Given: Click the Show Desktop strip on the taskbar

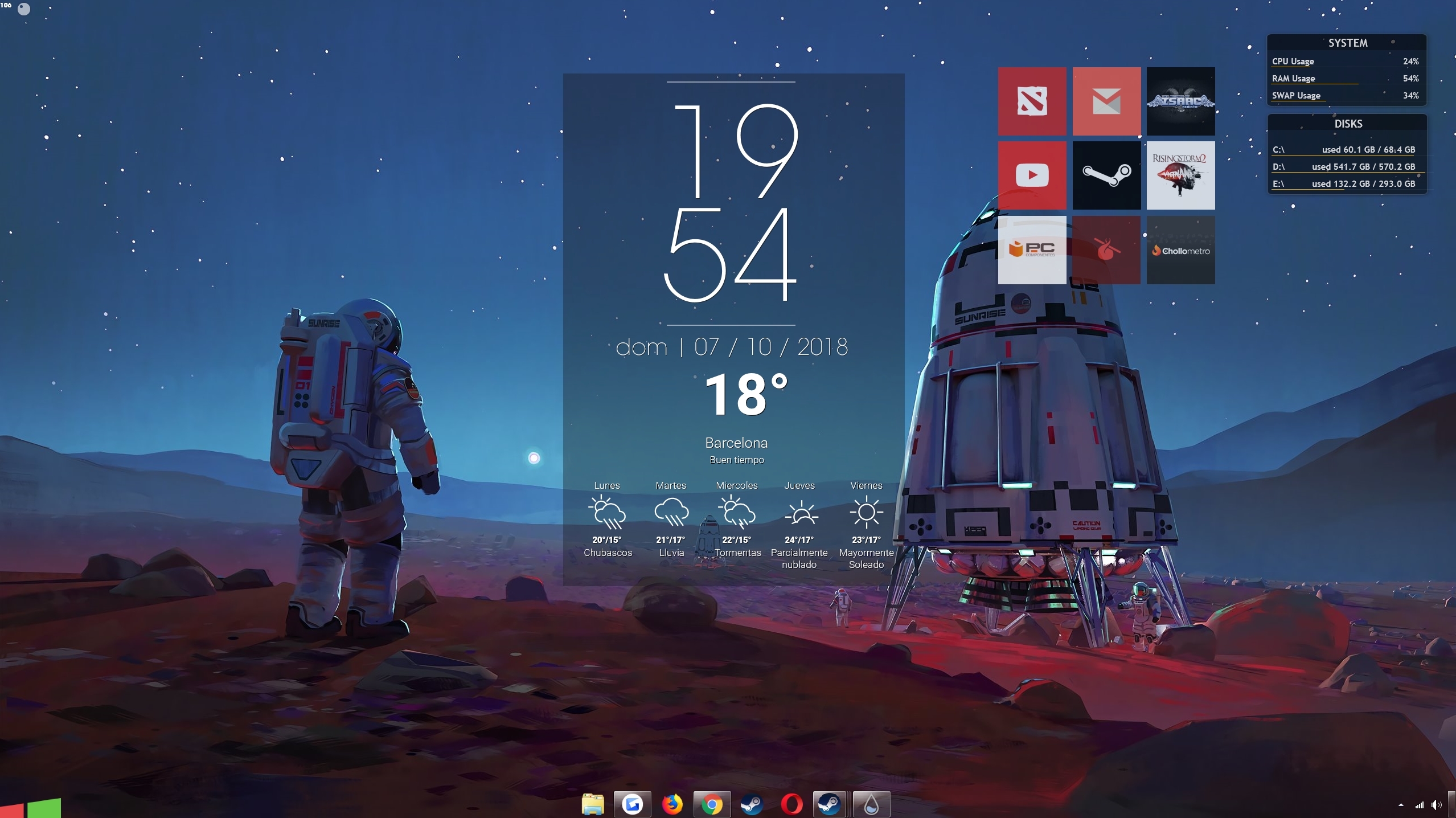Looking at the screenshot, I should click(x=1452, y=804).
